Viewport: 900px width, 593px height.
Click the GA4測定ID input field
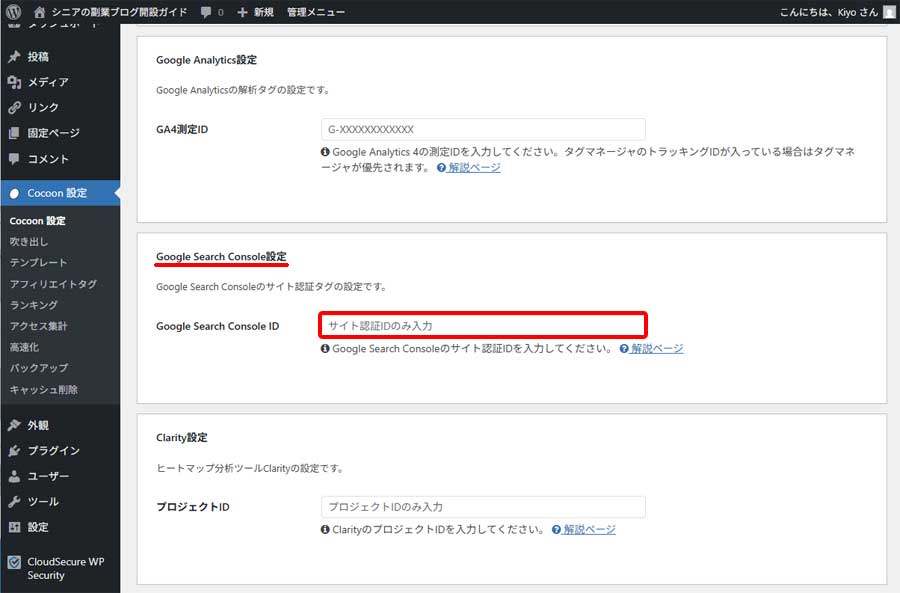[x=483, y=129]
